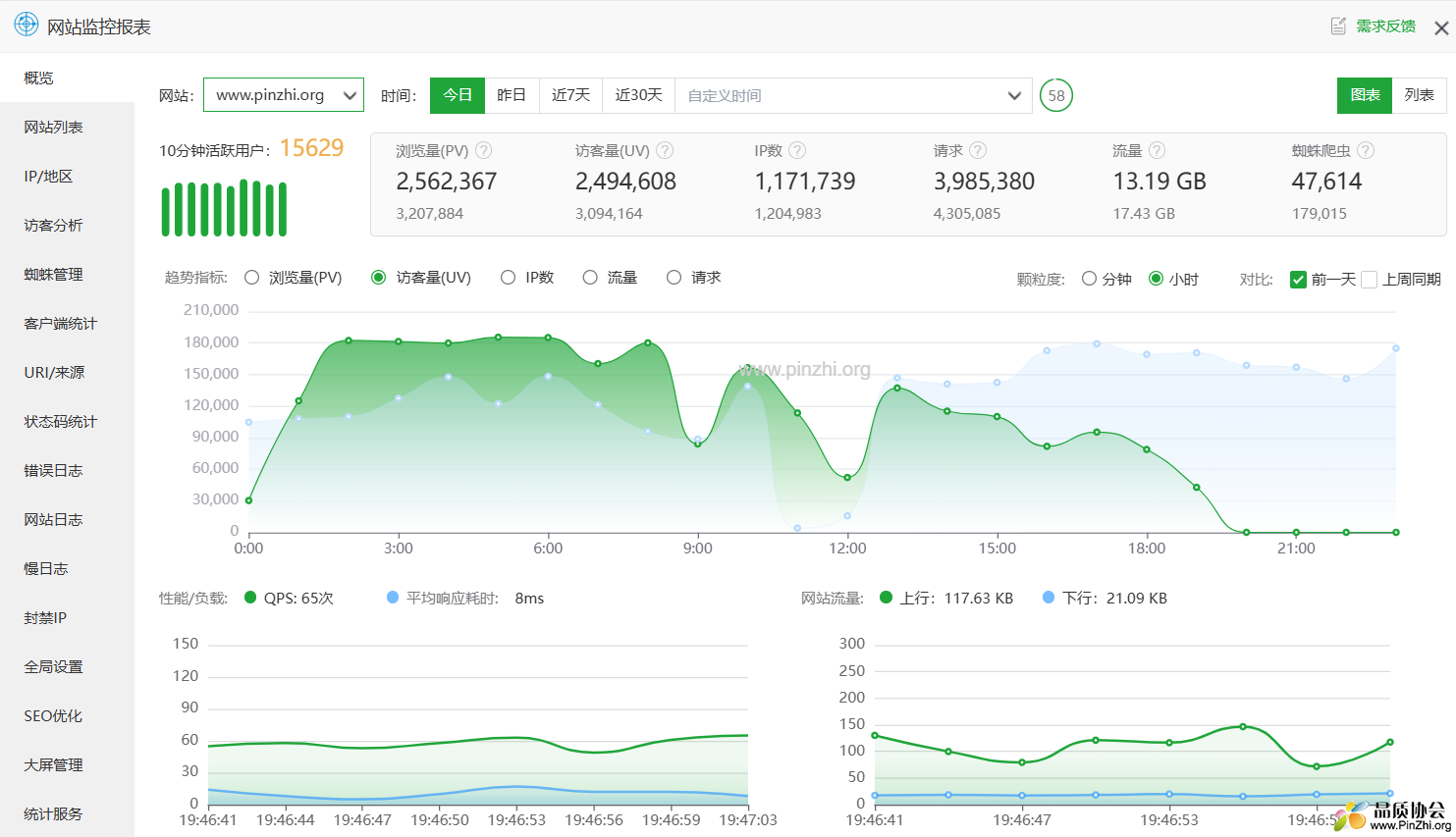This screenshot has height=837, width=1456.
Task: Click the green 上行 traffic legend dot
Action: click(887, 598)
